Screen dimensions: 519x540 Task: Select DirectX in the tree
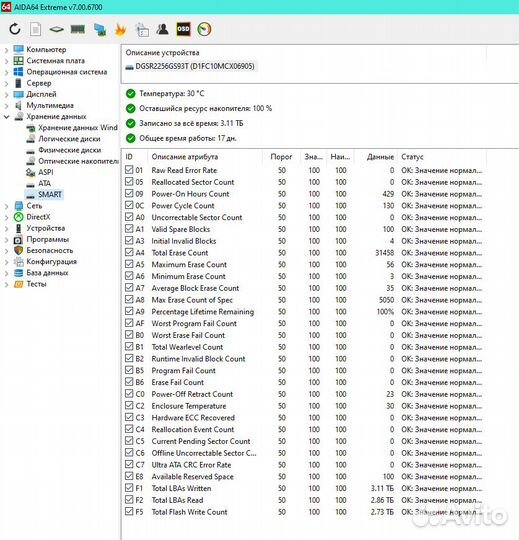point(38,217)
